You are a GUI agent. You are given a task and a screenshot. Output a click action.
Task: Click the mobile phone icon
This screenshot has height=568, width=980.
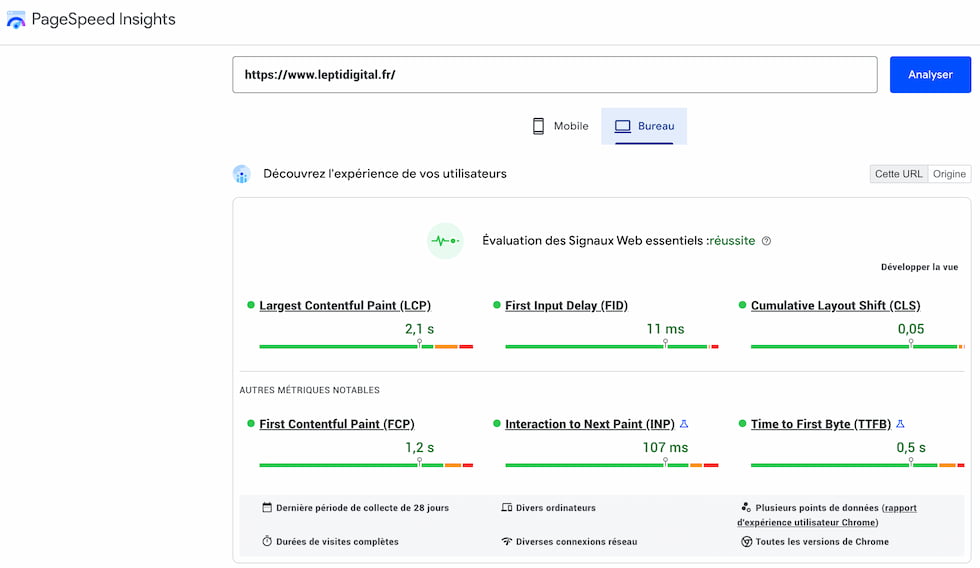(538, 126)
